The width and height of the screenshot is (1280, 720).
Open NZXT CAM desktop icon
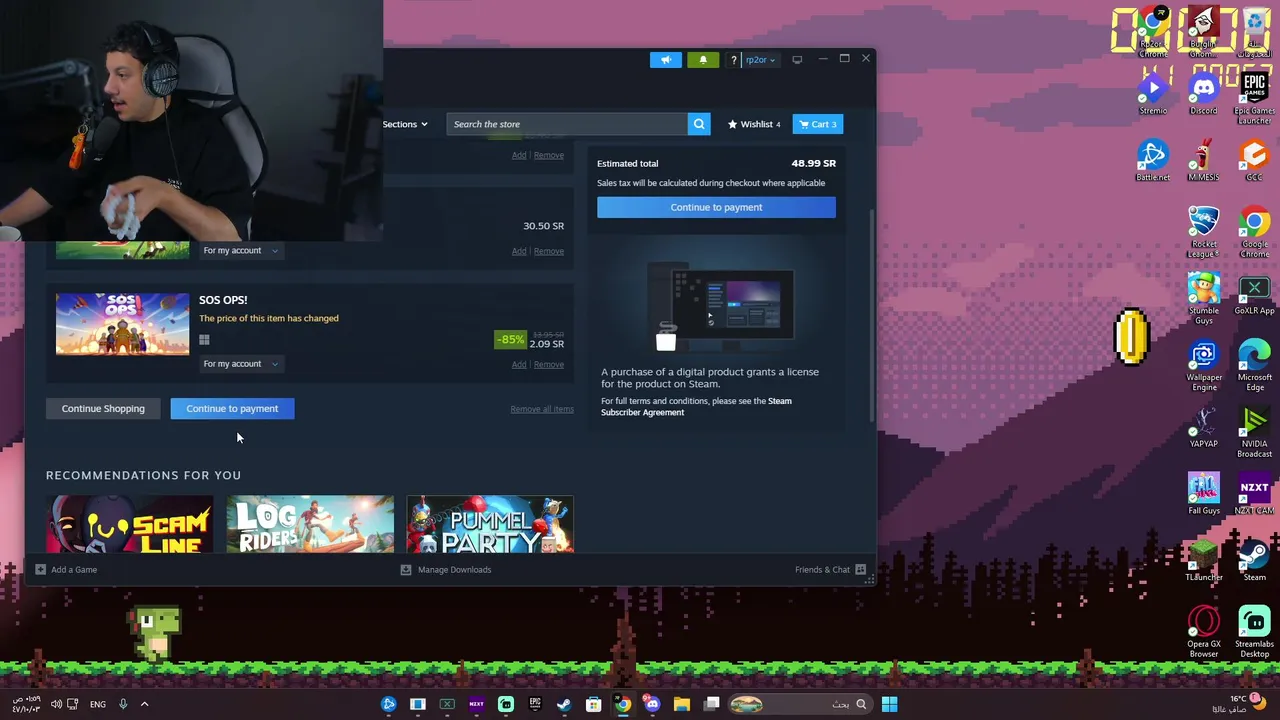click(1254, 494)
